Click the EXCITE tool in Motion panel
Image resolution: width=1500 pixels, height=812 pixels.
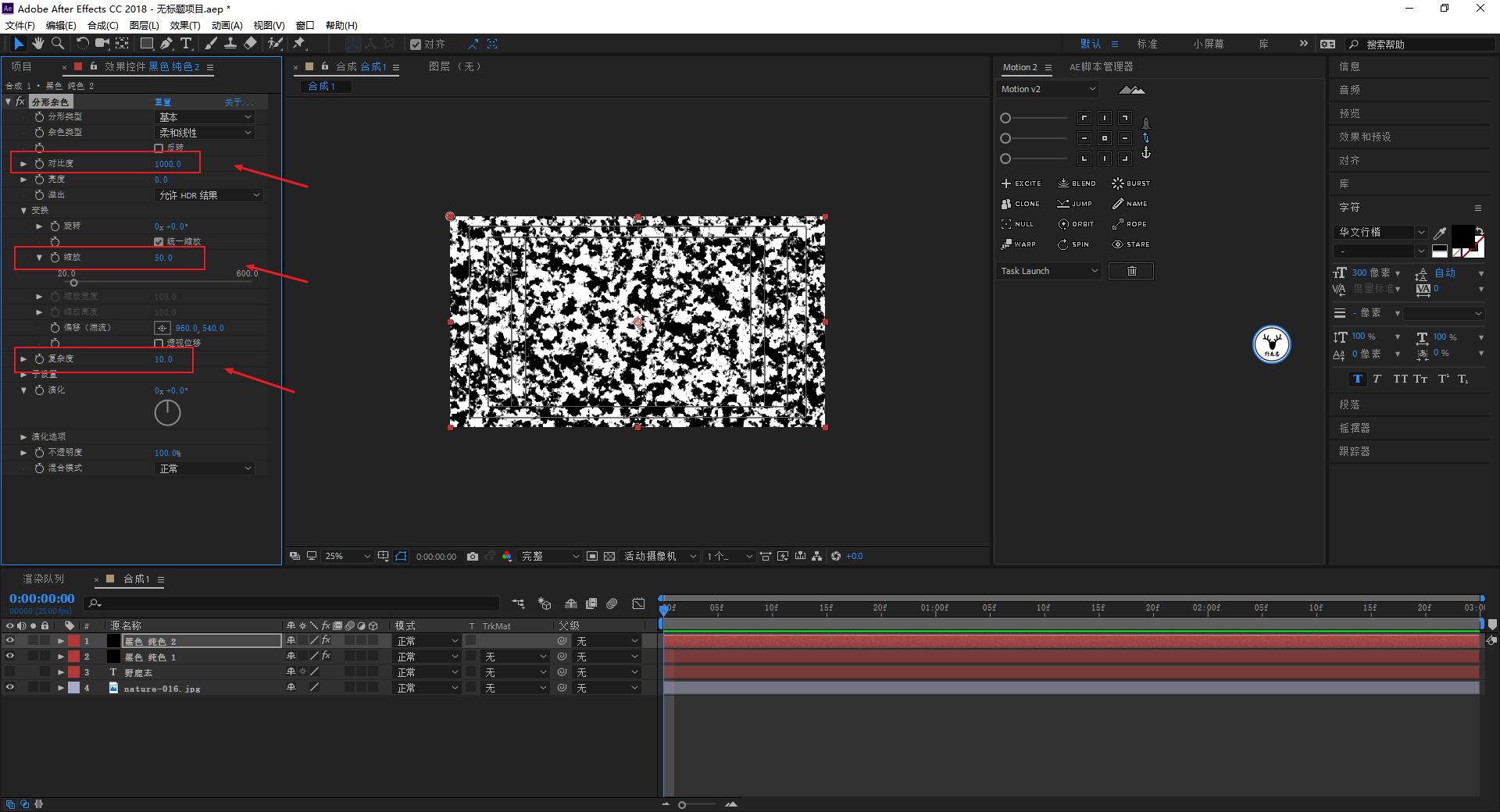[x=1020, y=183]
